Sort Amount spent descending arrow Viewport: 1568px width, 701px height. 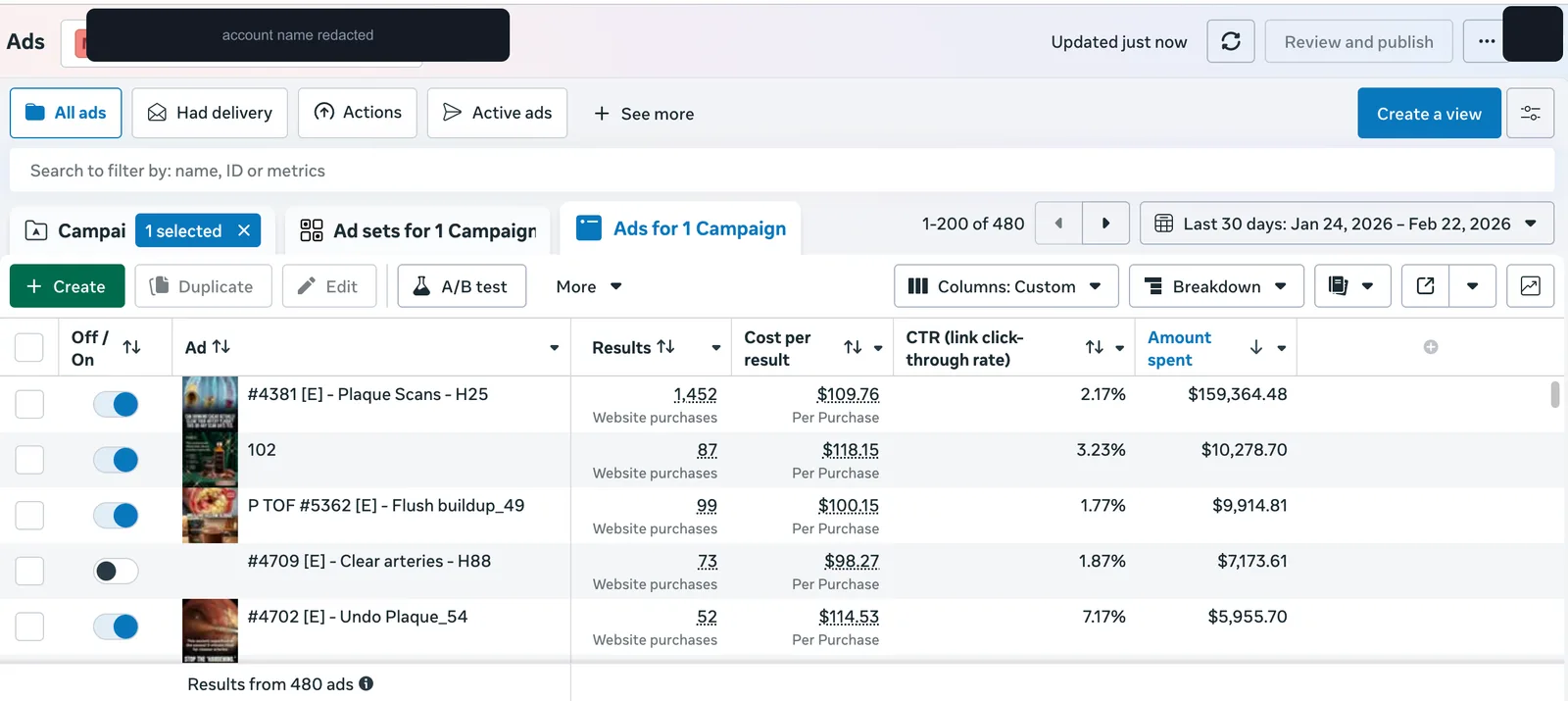point(1256,347)
